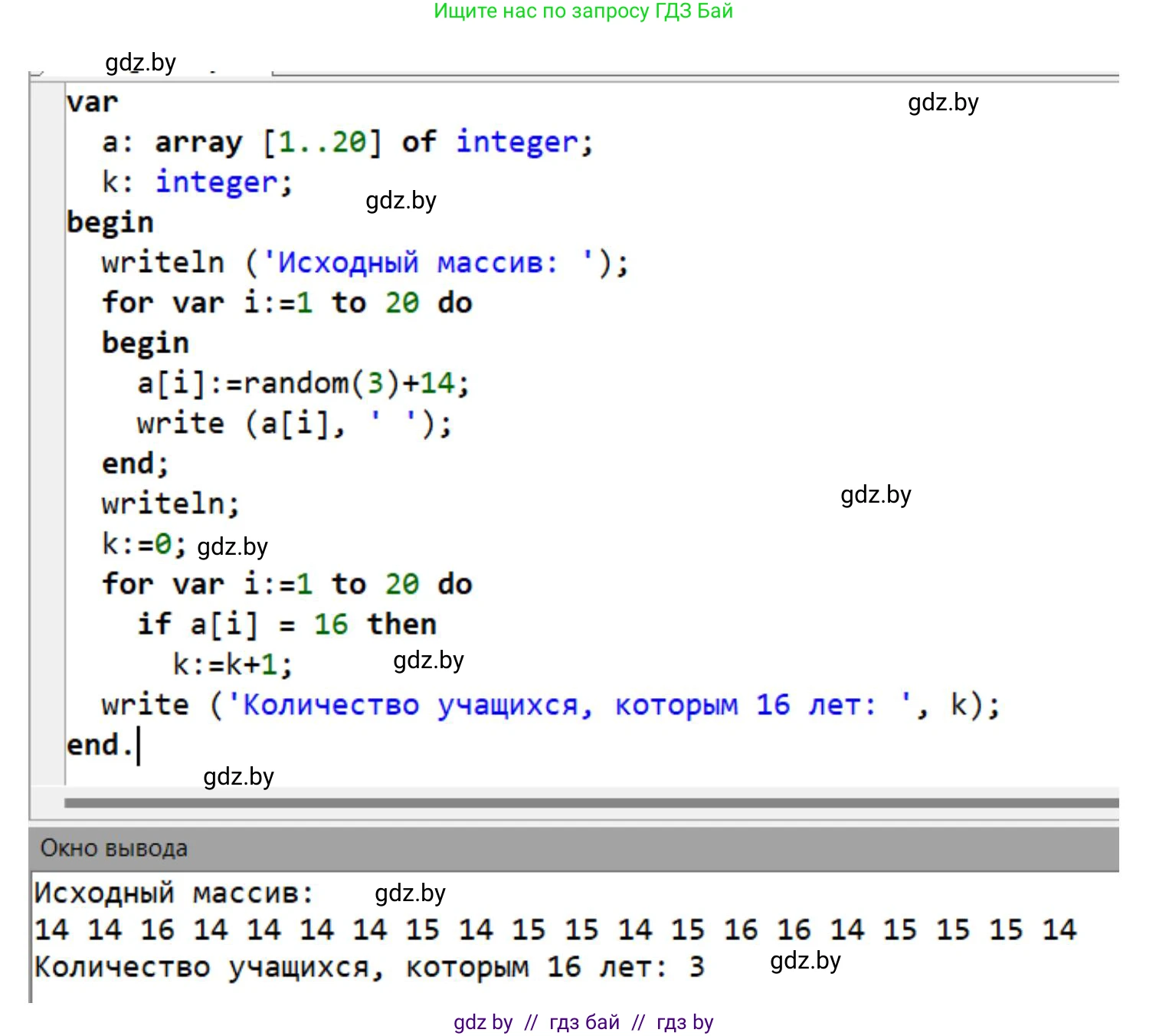Click the 'integer' type in the array declaration
1169x1036 pixels.
(517, 143)
